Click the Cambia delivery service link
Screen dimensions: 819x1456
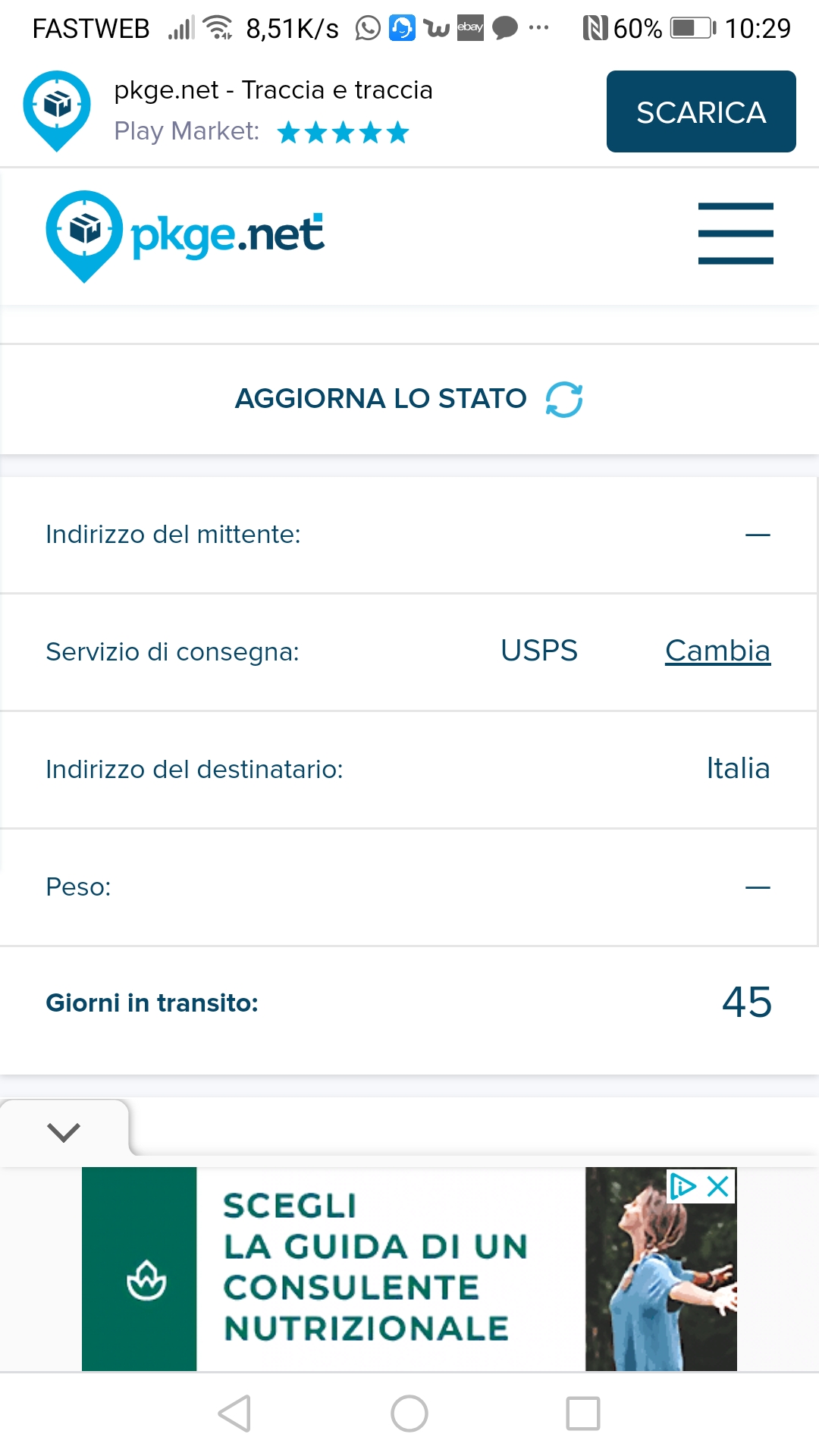tap(717, 651)
